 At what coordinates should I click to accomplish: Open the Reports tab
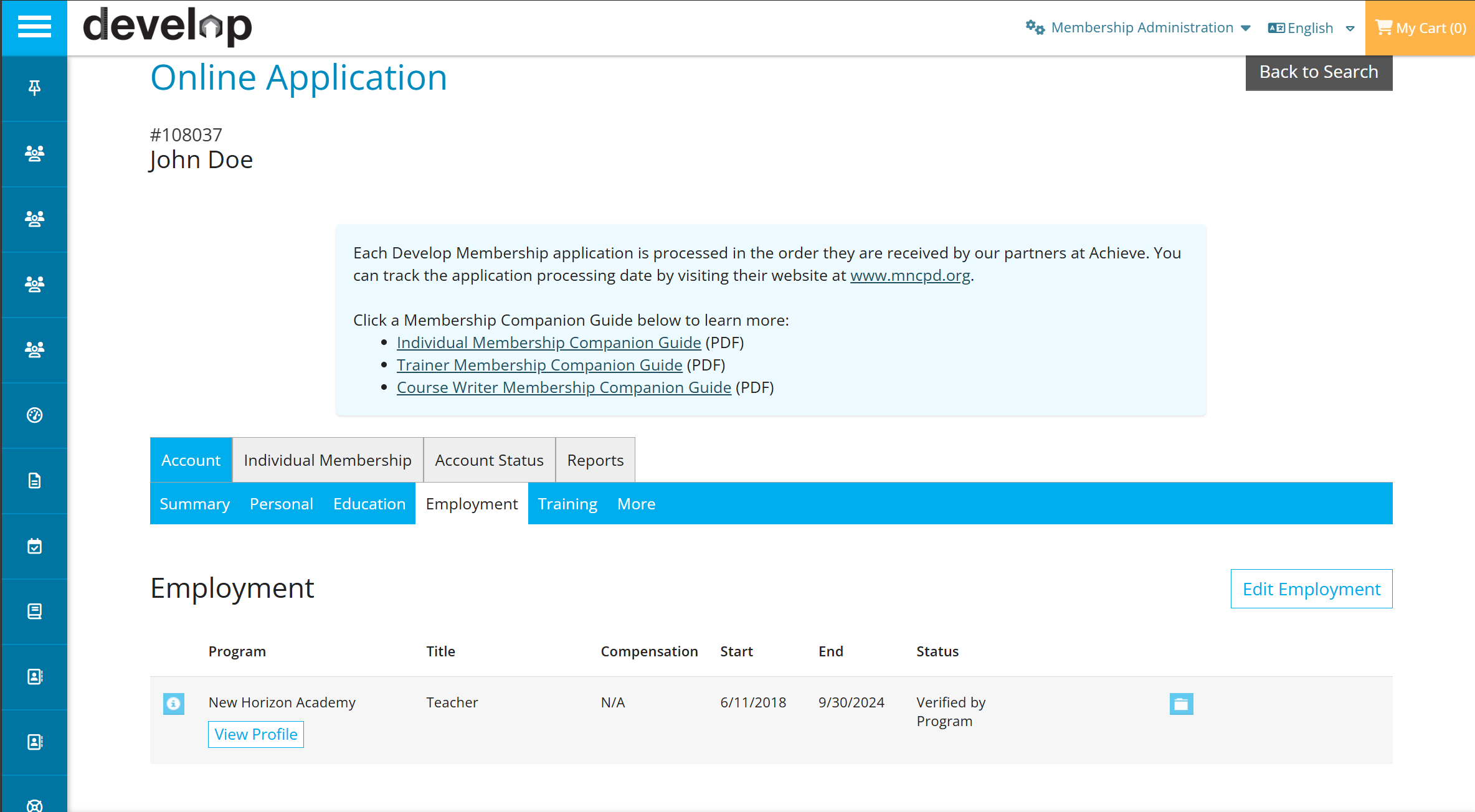(595, 460)
